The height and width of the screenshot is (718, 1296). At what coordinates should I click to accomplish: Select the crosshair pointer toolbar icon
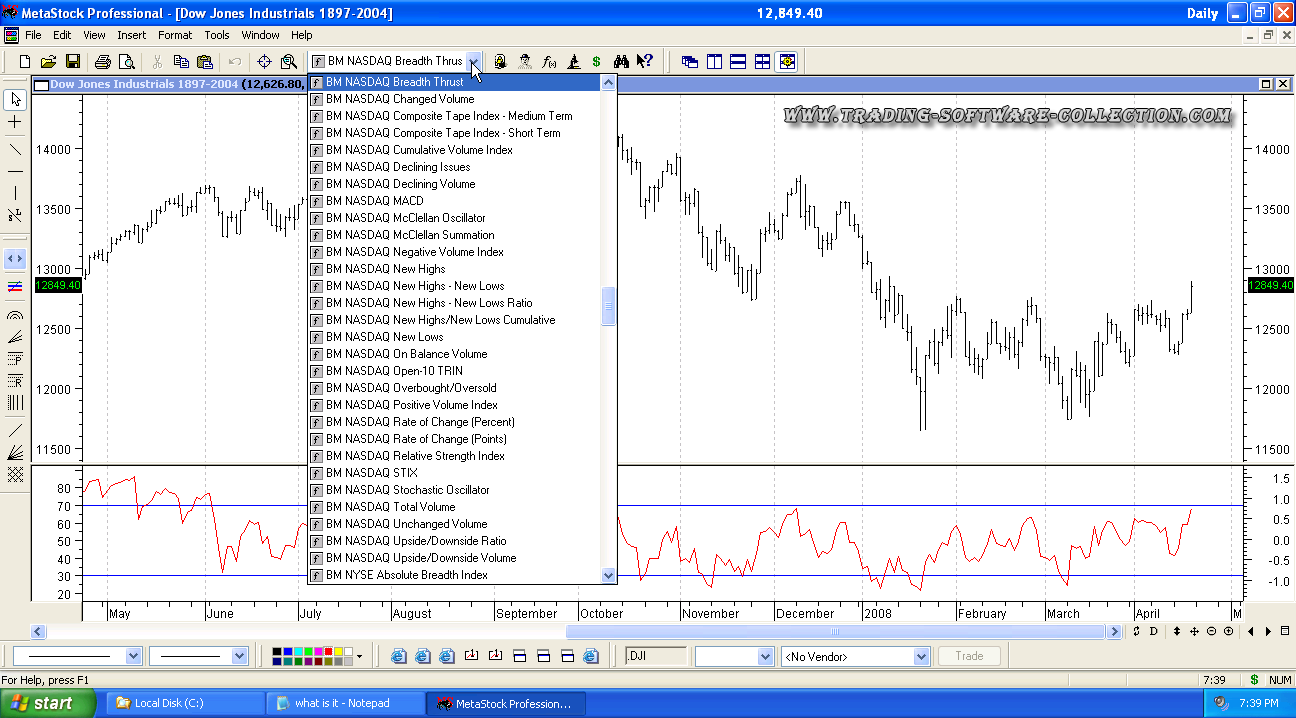264,62
